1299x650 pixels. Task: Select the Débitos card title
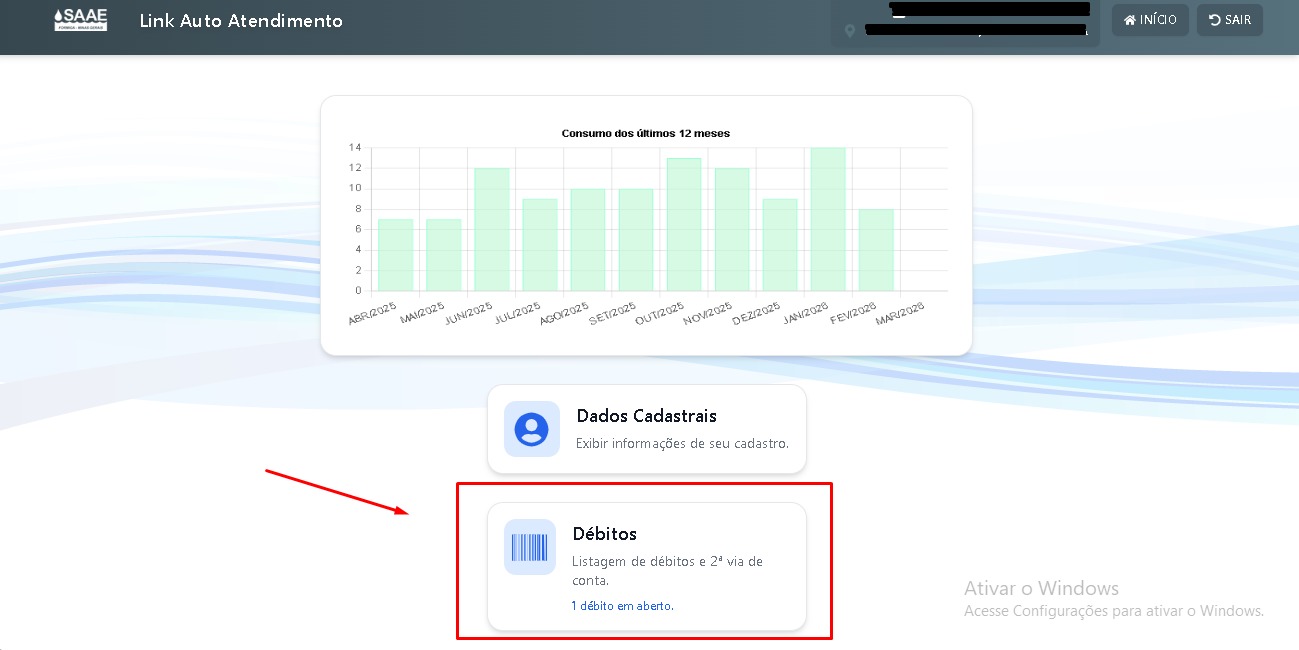604,534
